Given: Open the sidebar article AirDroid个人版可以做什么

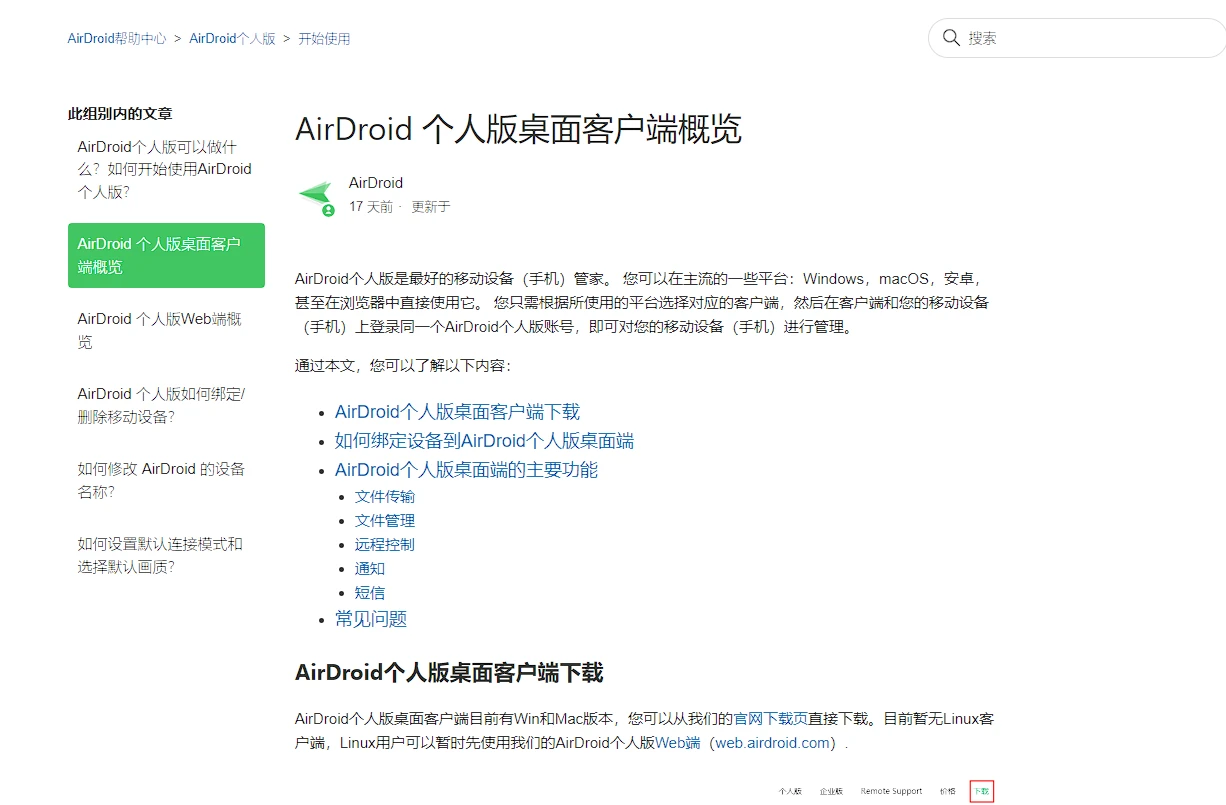Looking at the screenshot, I should click(x=165, y=169).
